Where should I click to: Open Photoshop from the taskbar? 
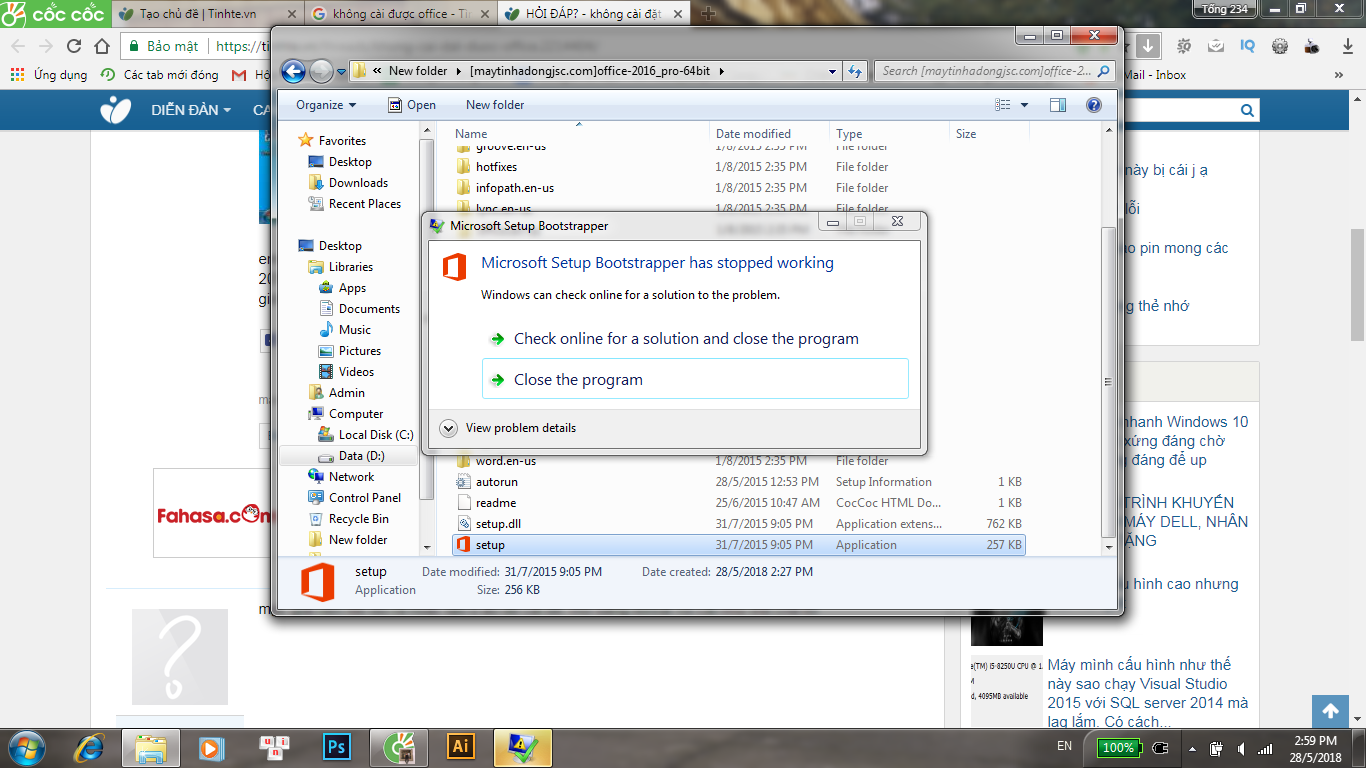[x=336, y=747]
